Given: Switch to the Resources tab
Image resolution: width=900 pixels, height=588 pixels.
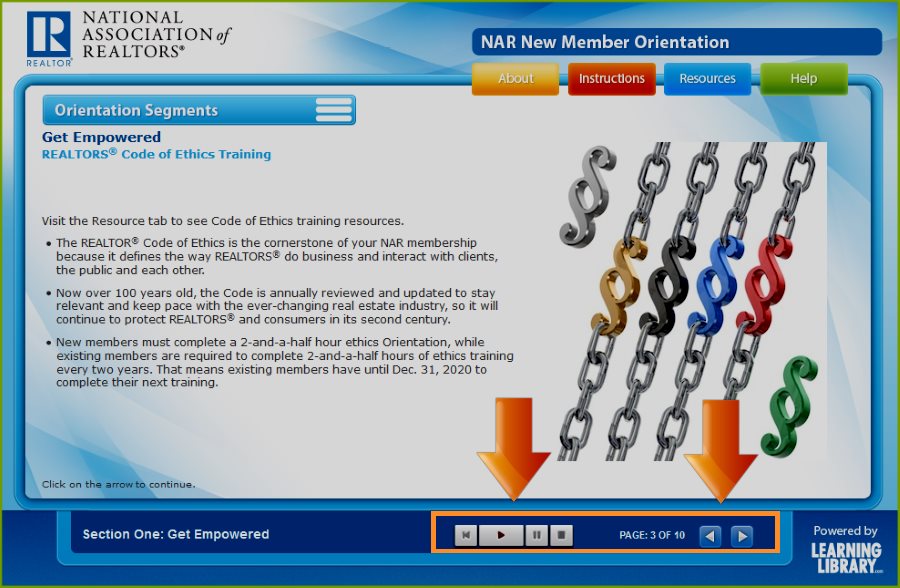Looking at the screenshot, I should click(707, 79).
